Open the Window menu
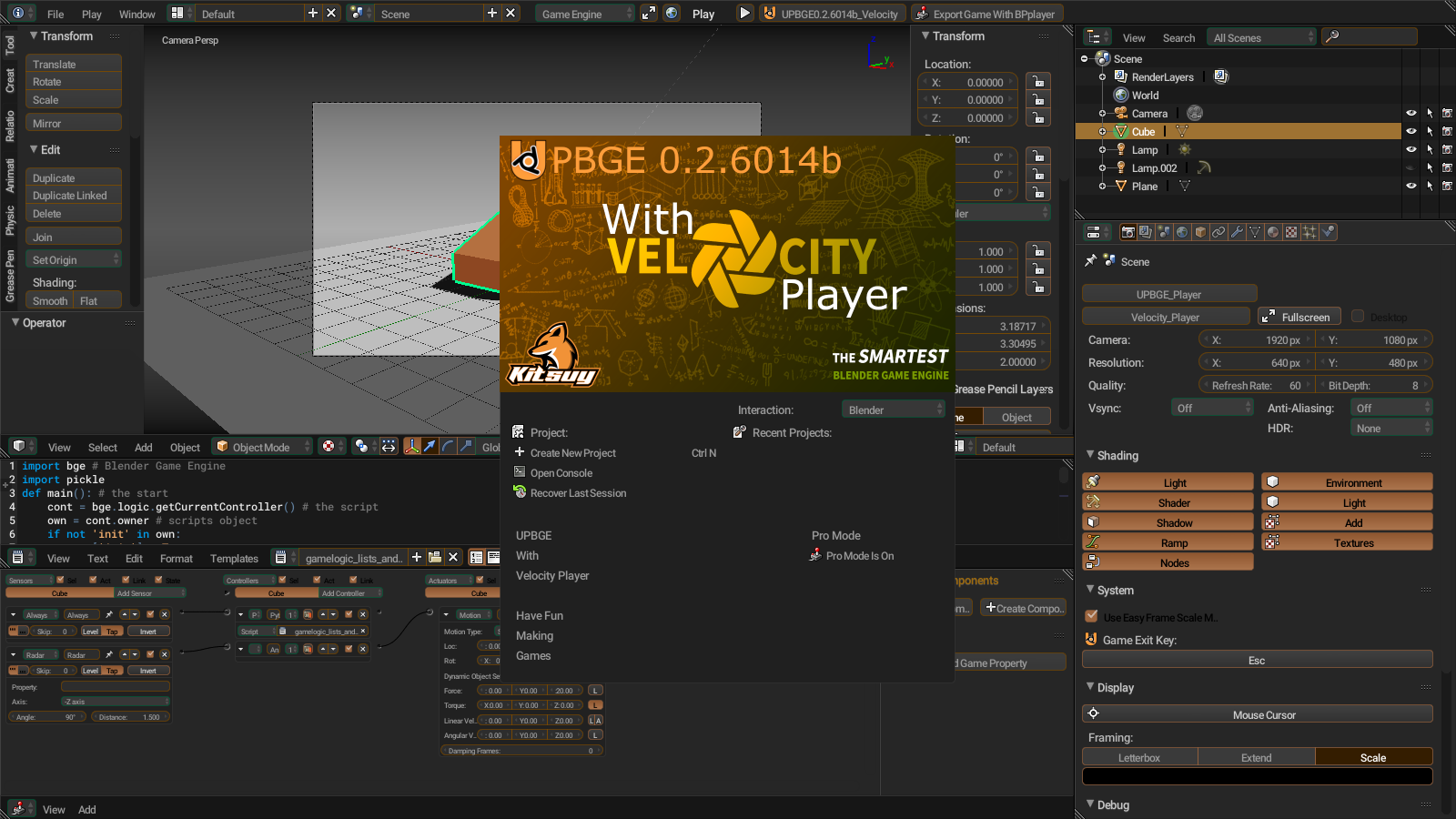This screenshot has width=1456, height=819. pos(136,14)
